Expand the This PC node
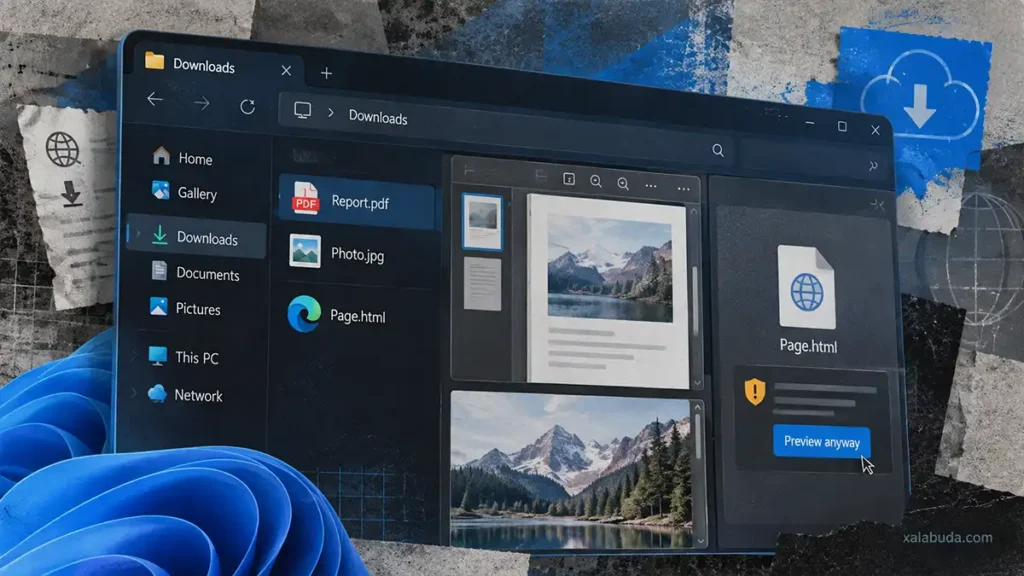 134,355
